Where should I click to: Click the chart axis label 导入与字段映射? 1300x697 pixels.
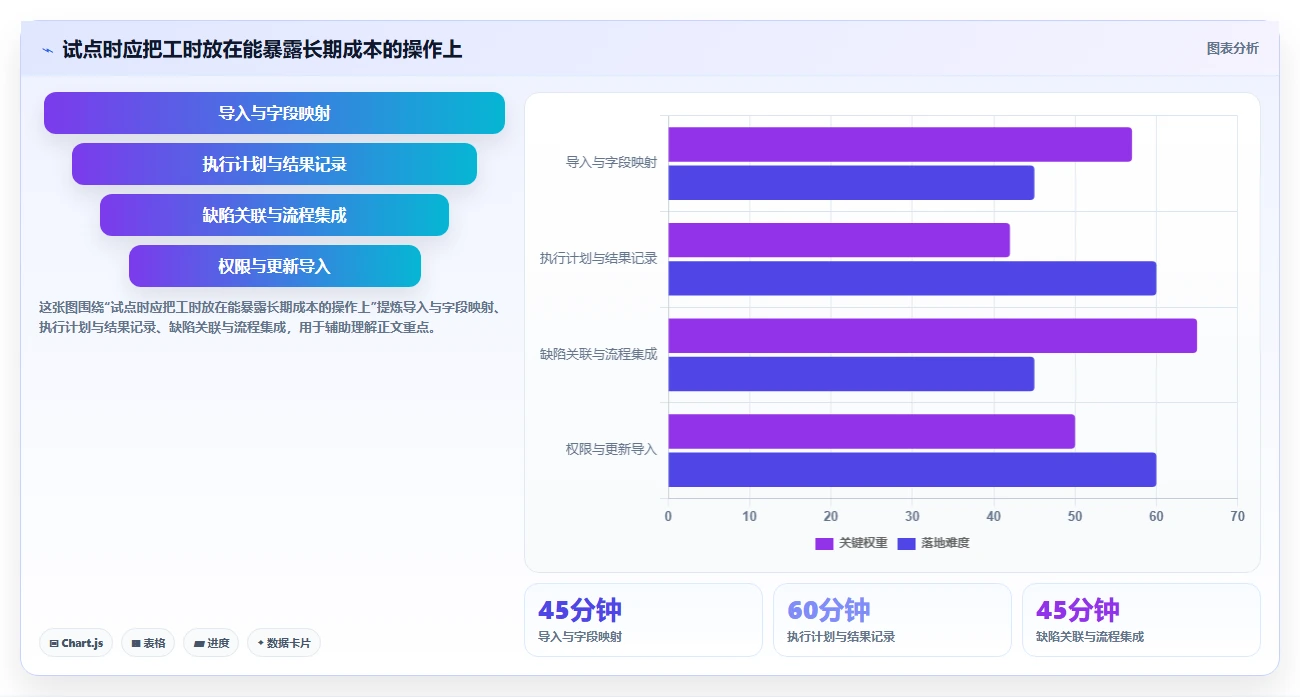[611, 162]
